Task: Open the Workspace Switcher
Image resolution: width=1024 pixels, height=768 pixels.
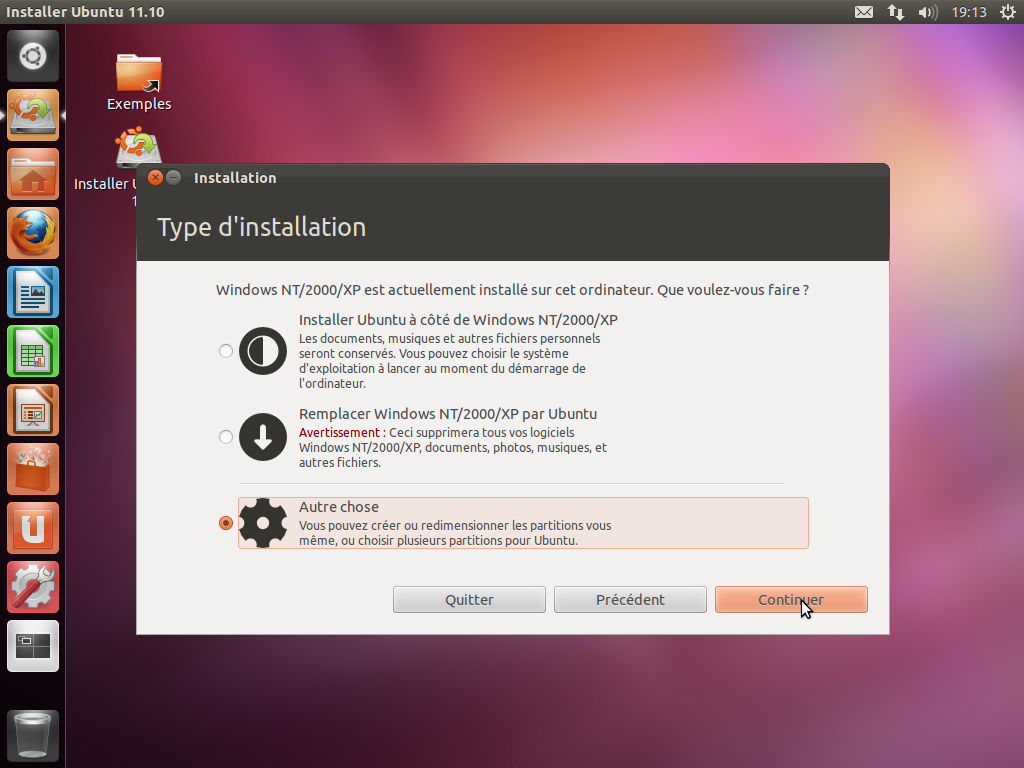Action: pos(33,646)
